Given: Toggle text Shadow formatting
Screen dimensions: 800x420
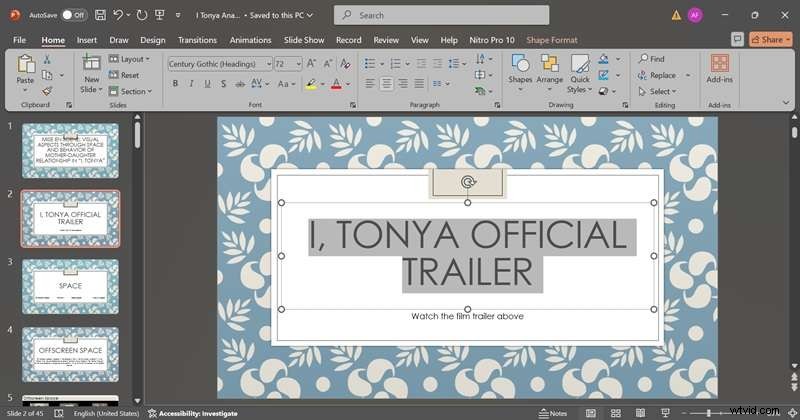Looking at the screenshot, I should [x=223, y=84].
